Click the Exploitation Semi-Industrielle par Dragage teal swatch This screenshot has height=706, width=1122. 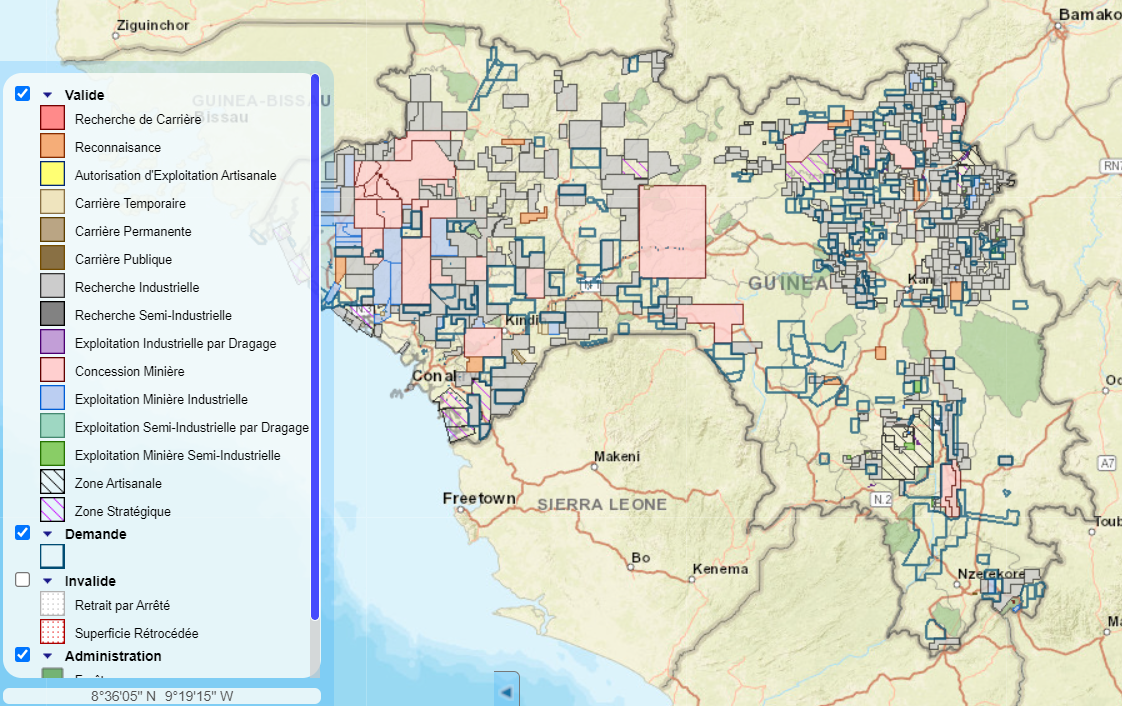point(52,426)
